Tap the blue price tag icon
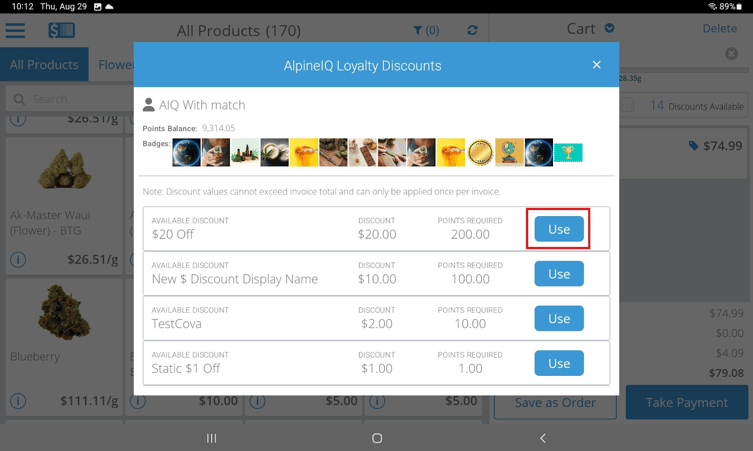This screenshot has height=451, width=753. click(x=694, y=146)
